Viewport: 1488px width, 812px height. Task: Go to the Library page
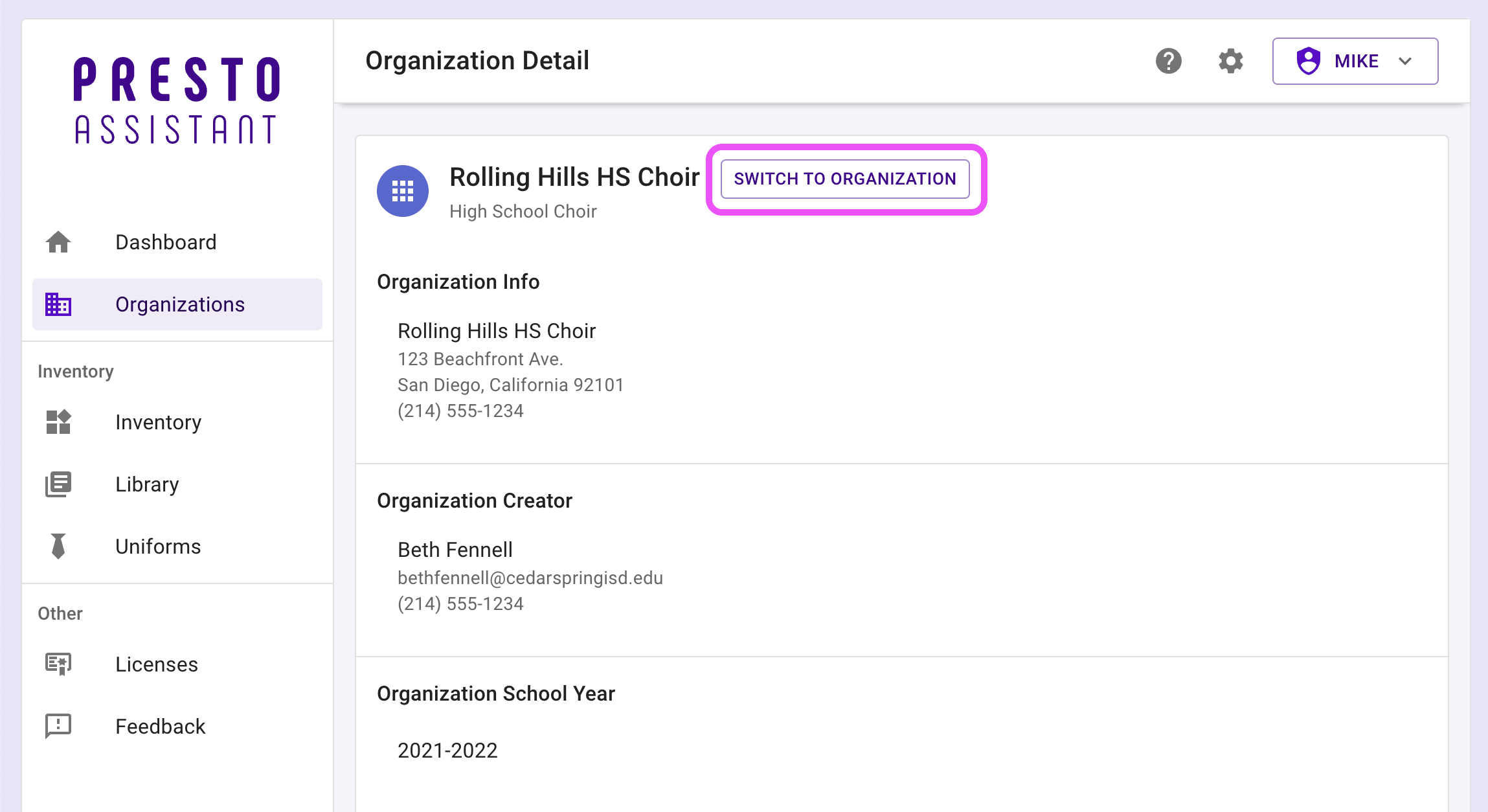[x=147, y=484]
